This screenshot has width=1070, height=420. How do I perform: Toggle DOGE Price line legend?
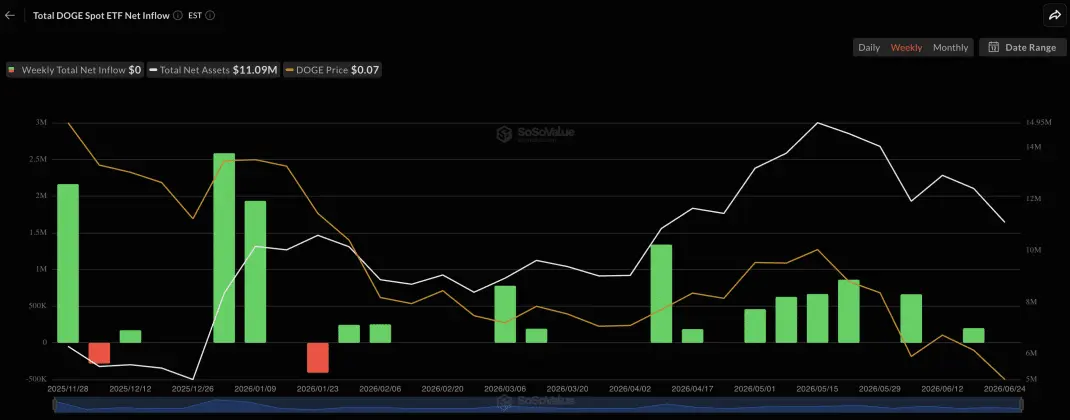pyautogui.click(x=333, y=70)
